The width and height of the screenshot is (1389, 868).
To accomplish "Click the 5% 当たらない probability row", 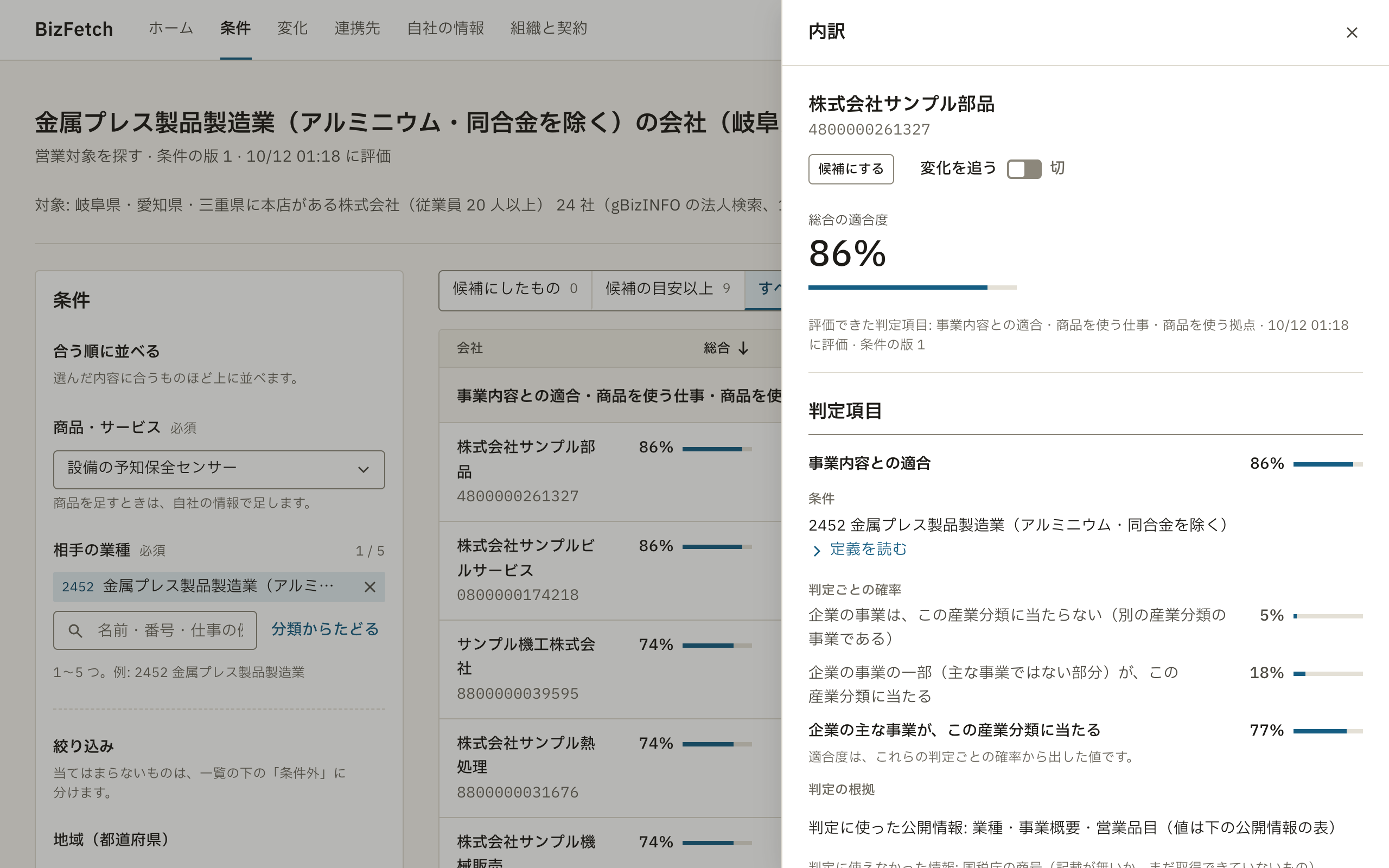I will (1085, 627).
